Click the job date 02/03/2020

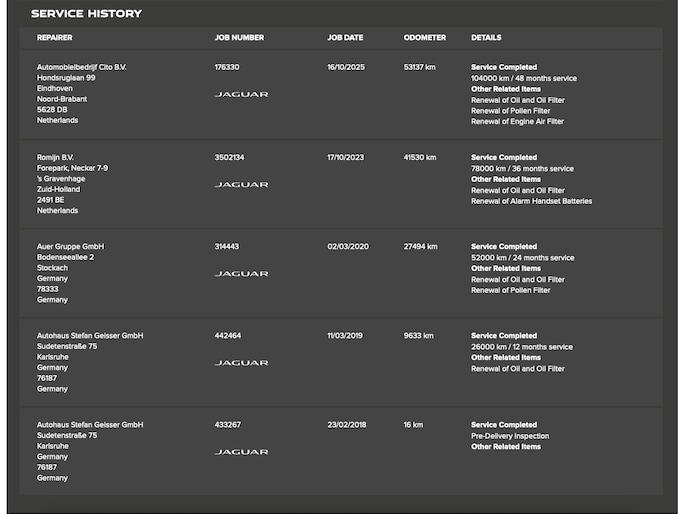[x=348, y=246]
